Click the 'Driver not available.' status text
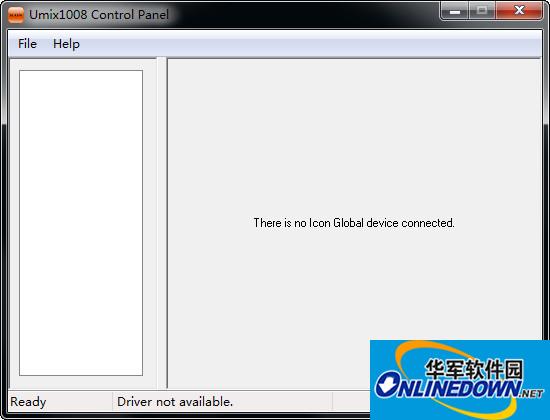550x420 pixels. click(x=175, y=401)
